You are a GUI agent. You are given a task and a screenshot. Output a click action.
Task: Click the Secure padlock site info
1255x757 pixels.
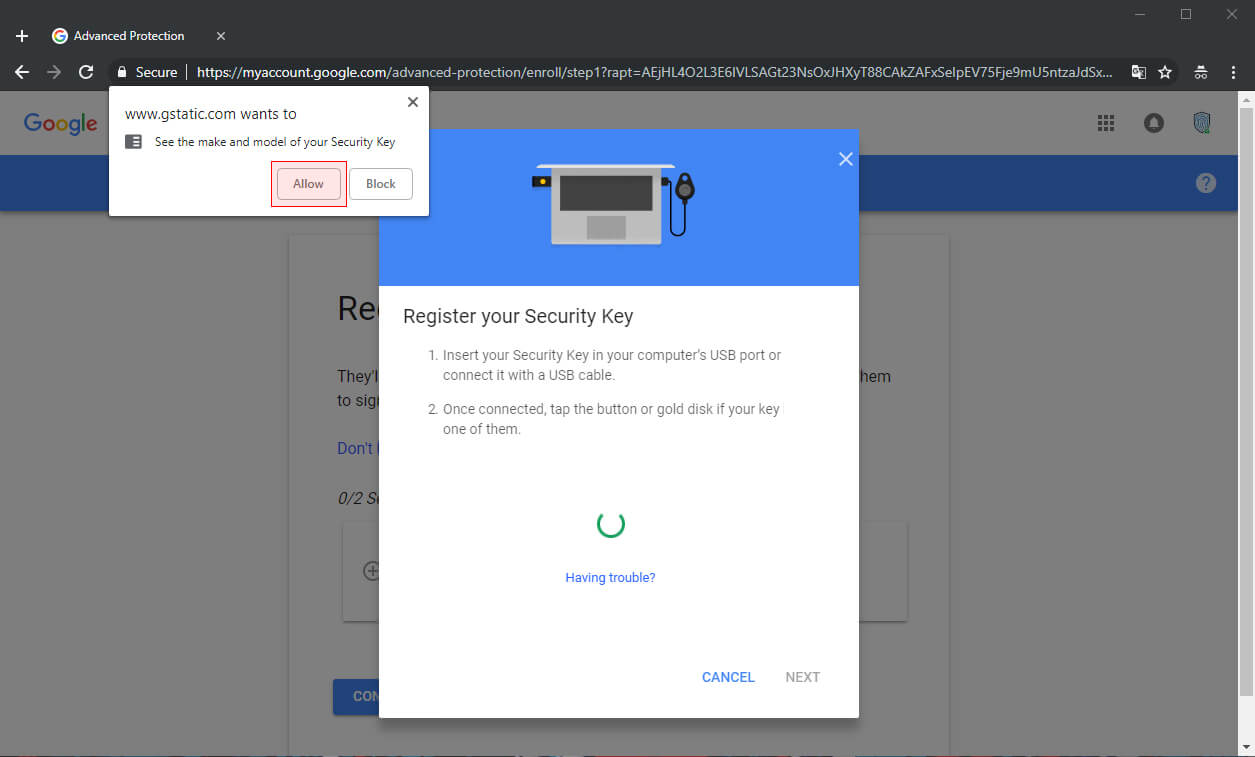click(x=147, y=72)
